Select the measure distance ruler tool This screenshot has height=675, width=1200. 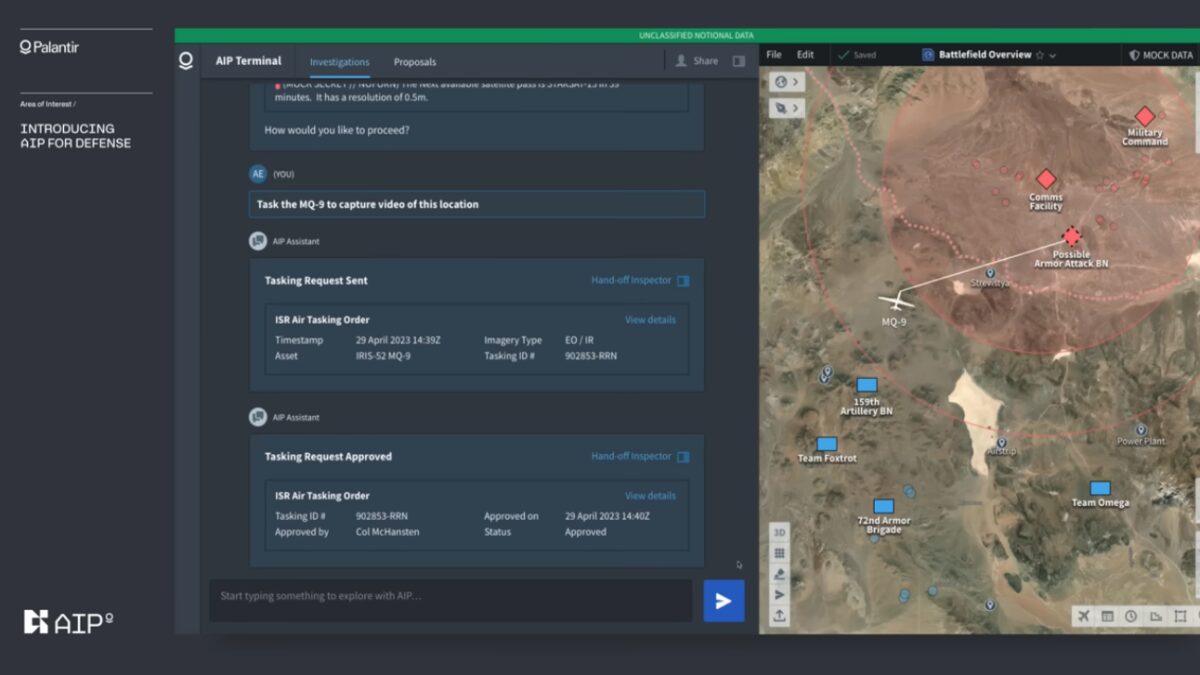(1155, 616)
